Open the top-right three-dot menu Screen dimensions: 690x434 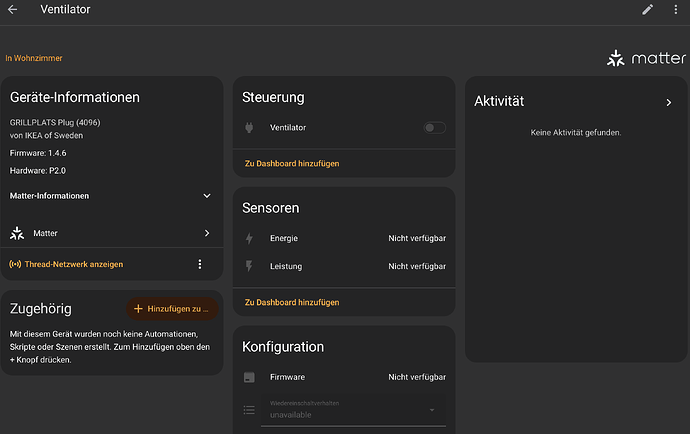pos(675,9)
